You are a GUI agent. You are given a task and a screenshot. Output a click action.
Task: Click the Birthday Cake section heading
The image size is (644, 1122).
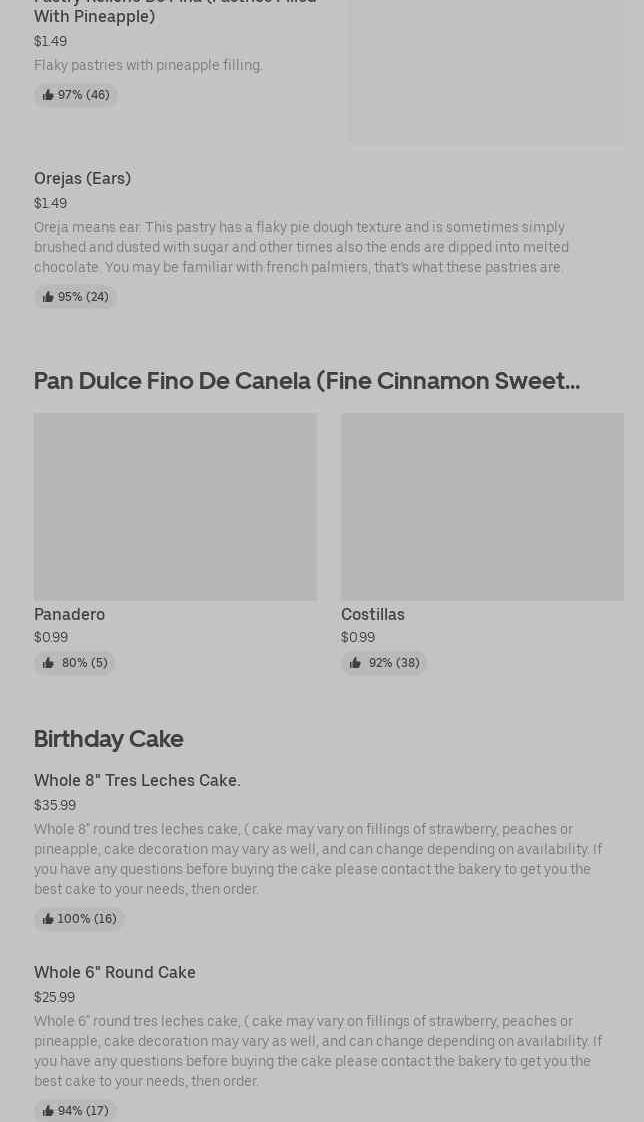[108, 739]
